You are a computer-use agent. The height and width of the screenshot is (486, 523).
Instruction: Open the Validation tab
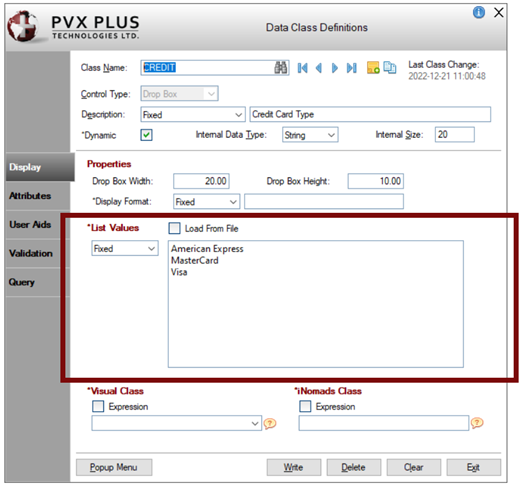click(31, 253)
